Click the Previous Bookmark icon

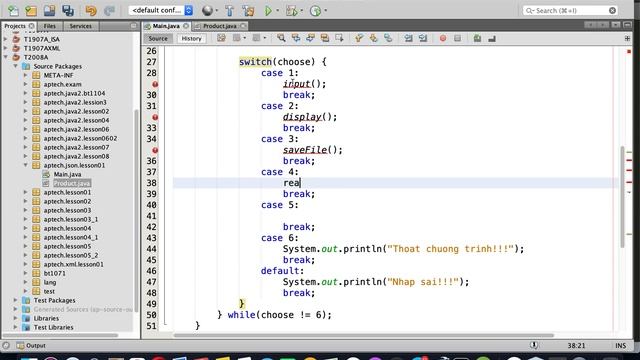[359, 38]
